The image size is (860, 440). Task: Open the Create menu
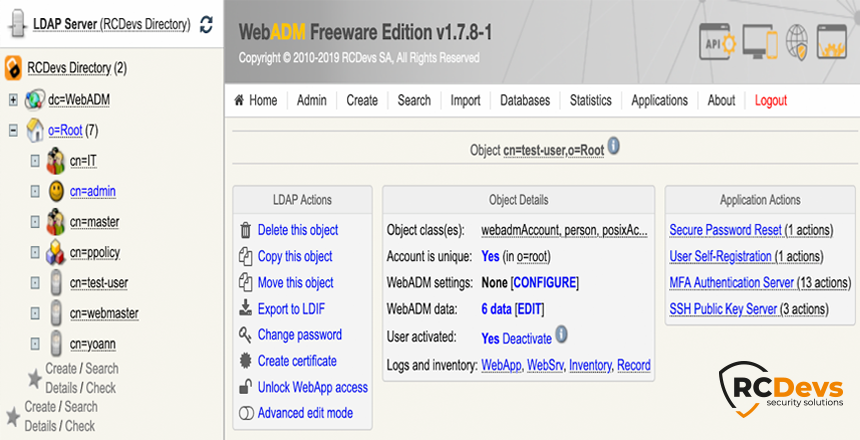[362, 100]
